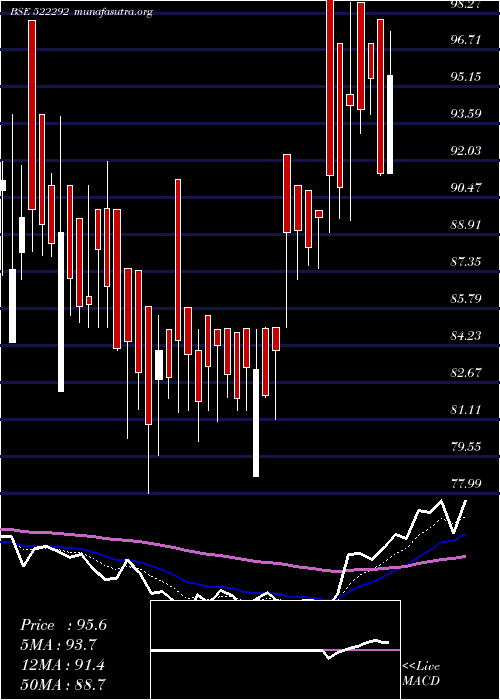Click the 96.71 price axis label

[x=466, y=40]
